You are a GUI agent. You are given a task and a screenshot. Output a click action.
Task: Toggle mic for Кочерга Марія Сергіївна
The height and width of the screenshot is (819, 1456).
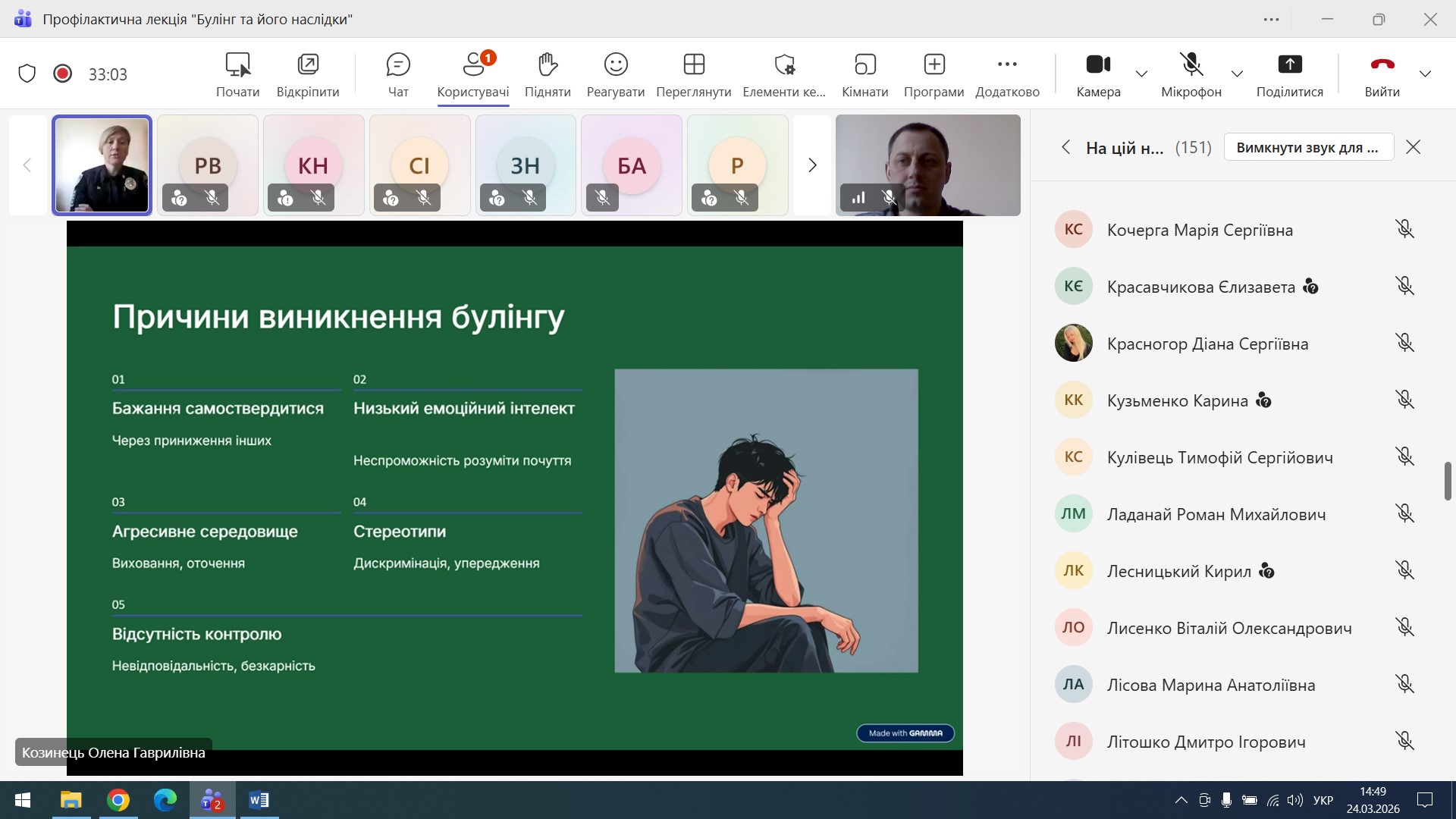coord(1404,229)
